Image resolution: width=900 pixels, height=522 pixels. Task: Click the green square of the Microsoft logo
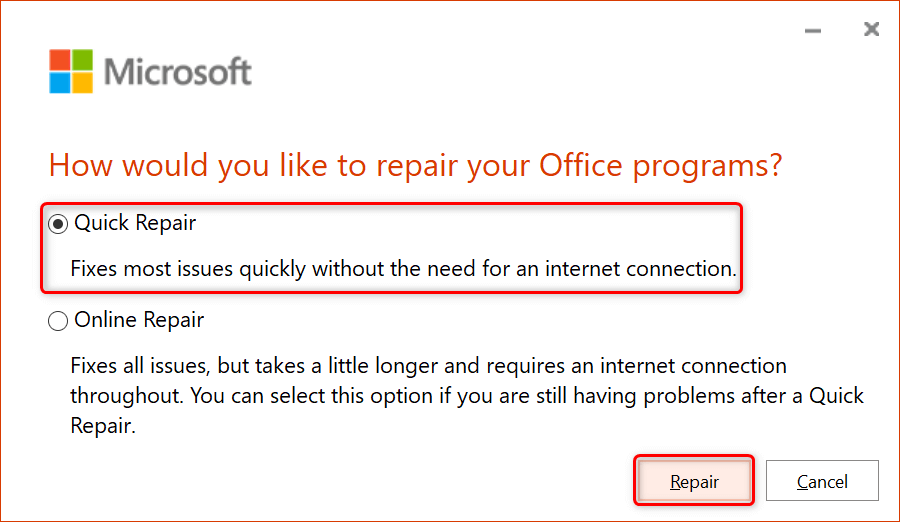tap(82, 61)
